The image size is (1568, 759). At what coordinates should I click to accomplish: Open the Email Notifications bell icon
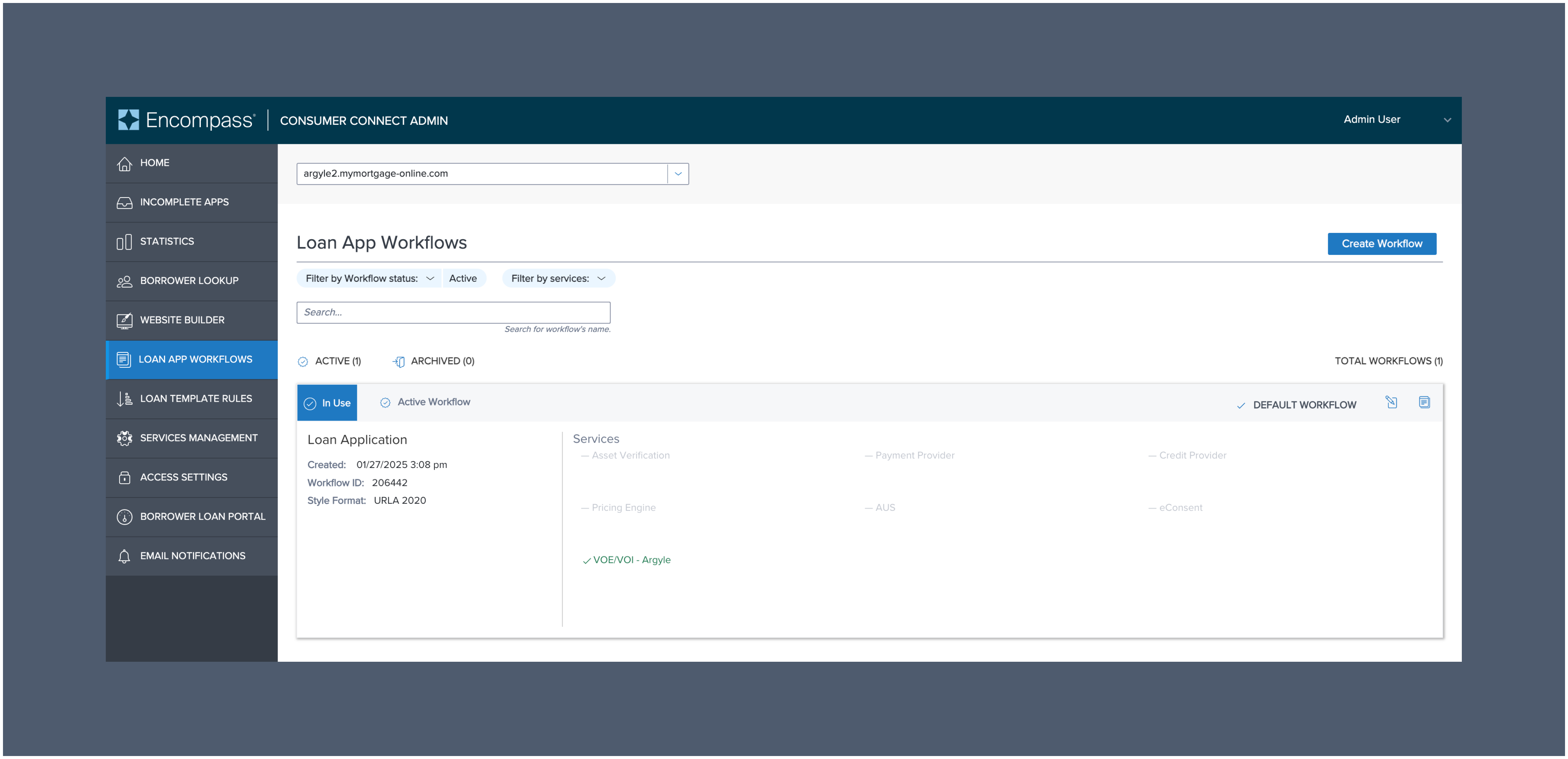point(124,555)
